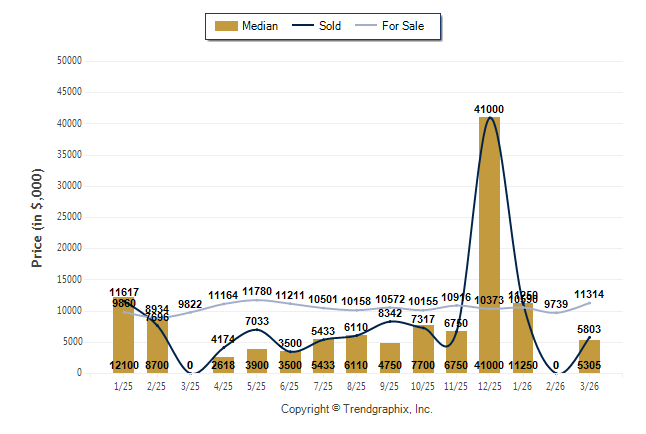
Task: Click the 41000 peak label above the bar
Action: 490,109
